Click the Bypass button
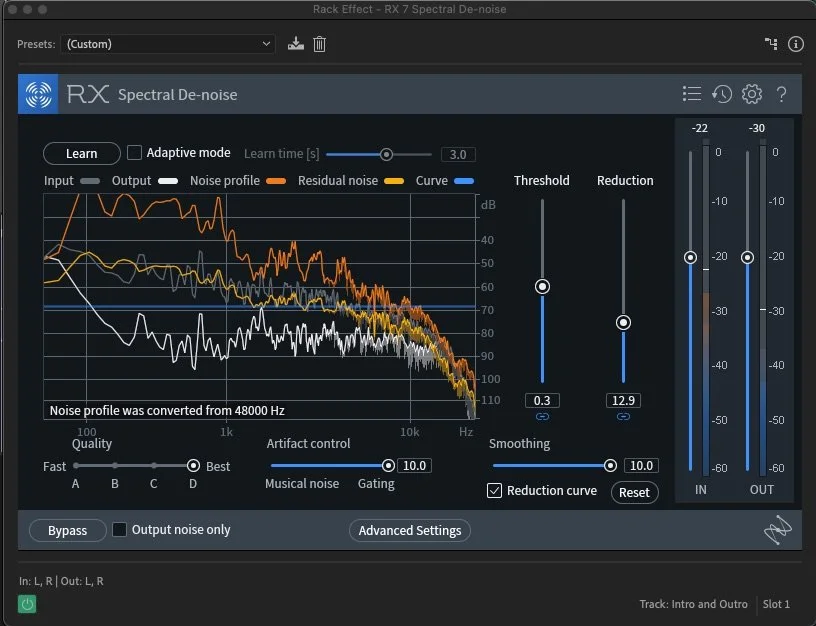 [68, 530]
